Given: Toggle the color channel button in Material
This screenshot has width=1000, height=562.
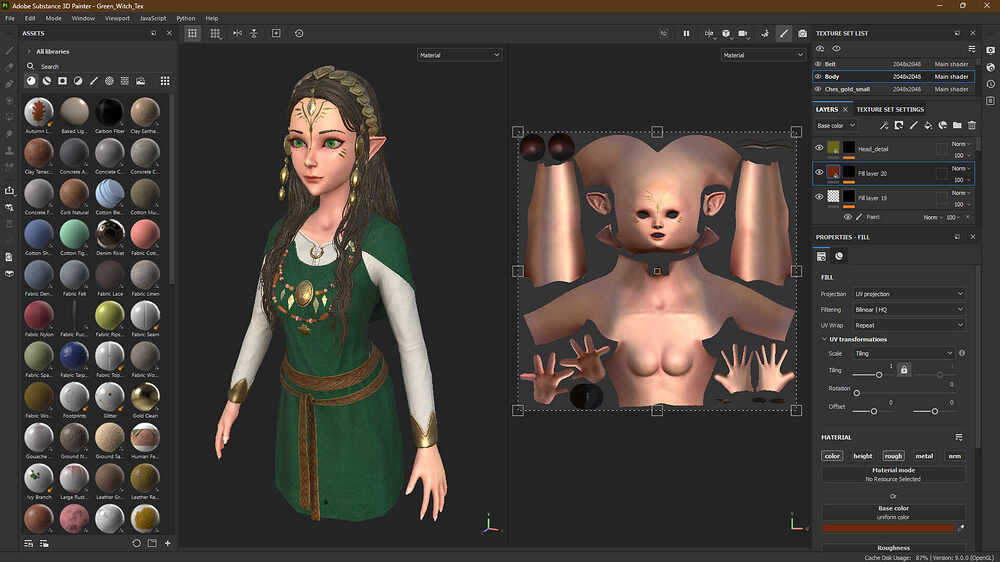Looking at the screenshot, I should coord(832,456).
